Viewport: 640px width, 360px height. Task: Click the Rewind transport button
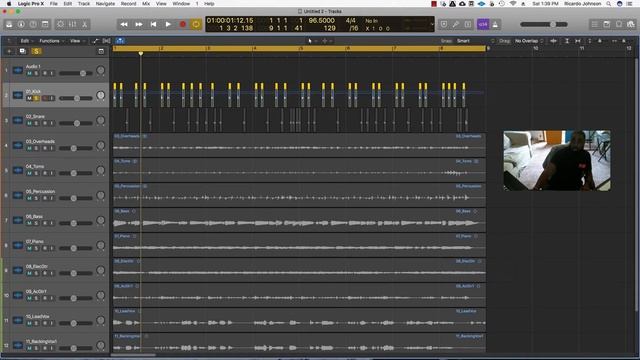tap(124, 24)
